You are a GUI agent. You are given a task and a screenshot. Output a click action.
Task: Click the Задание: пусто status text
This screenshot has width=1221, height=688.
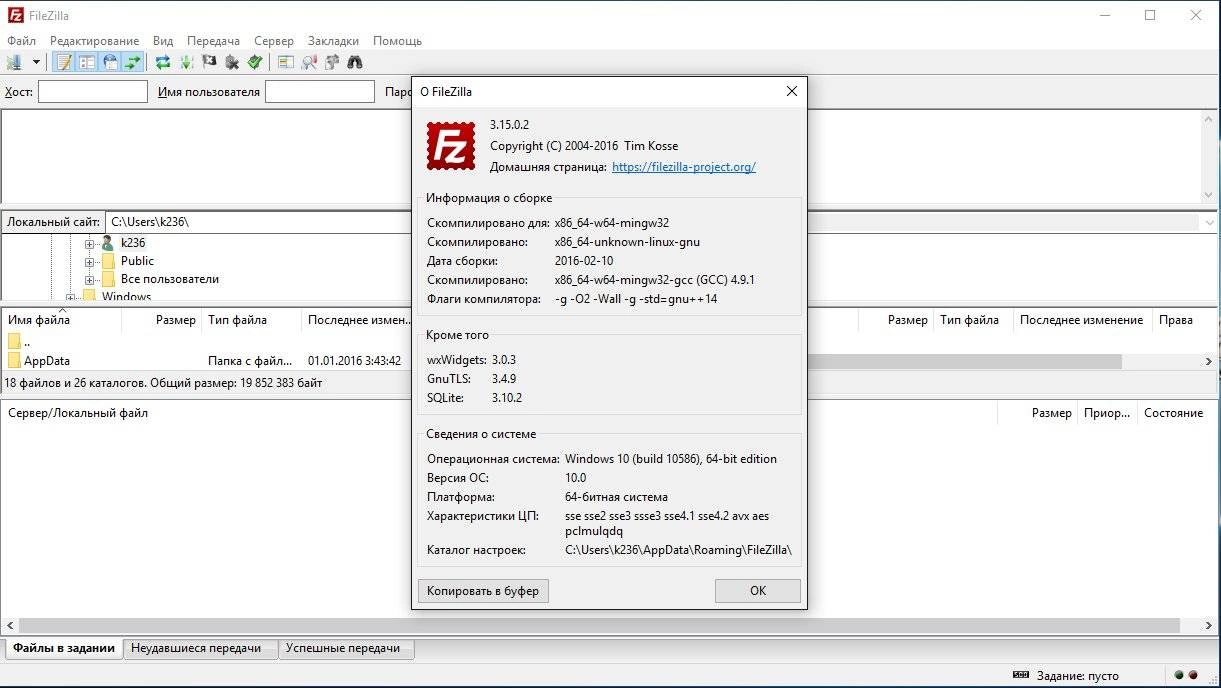click(x=1078, y=676)
